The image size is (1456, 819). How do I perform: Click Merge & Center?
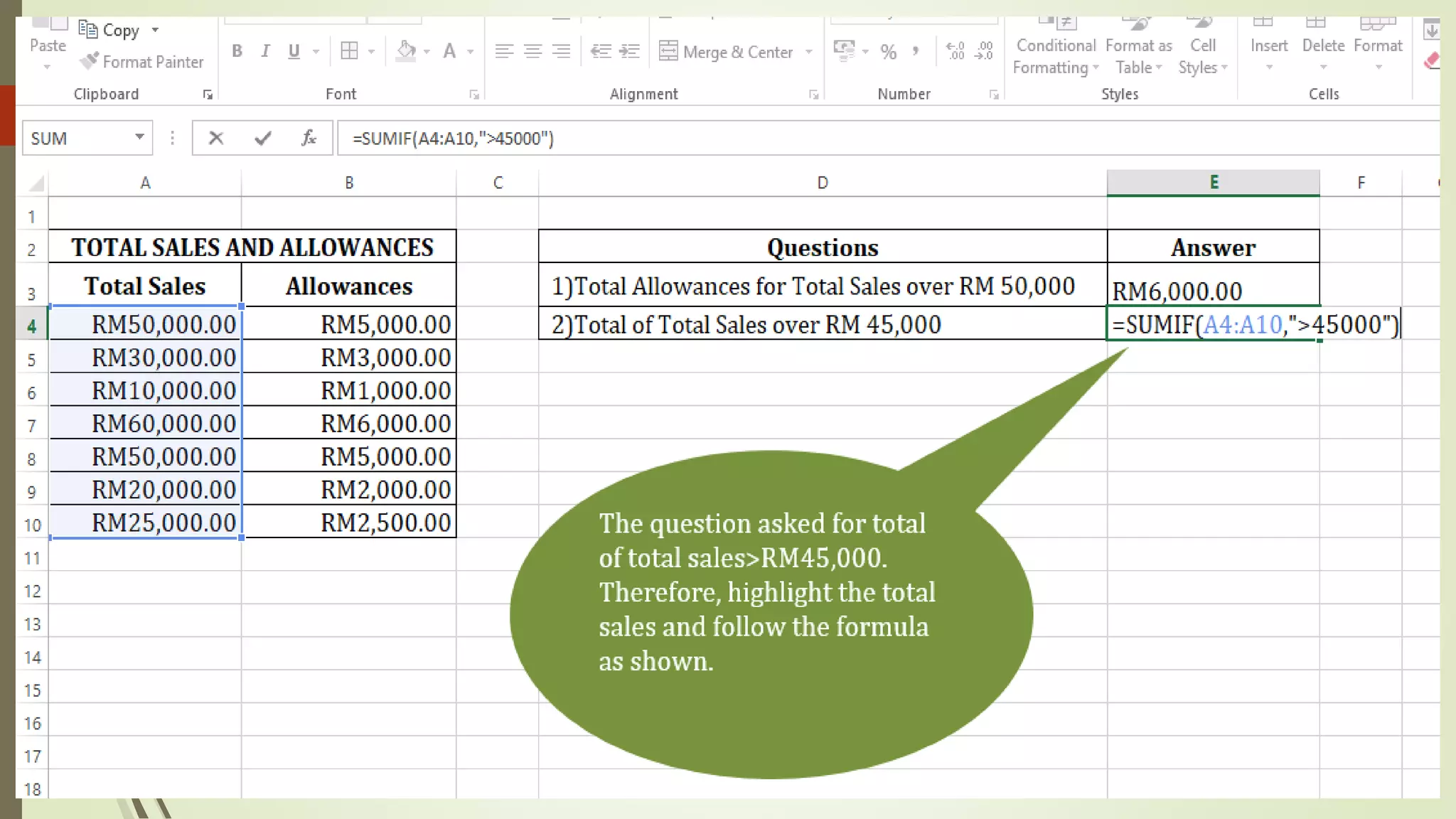pyautogui.click(x=726, y=52)
